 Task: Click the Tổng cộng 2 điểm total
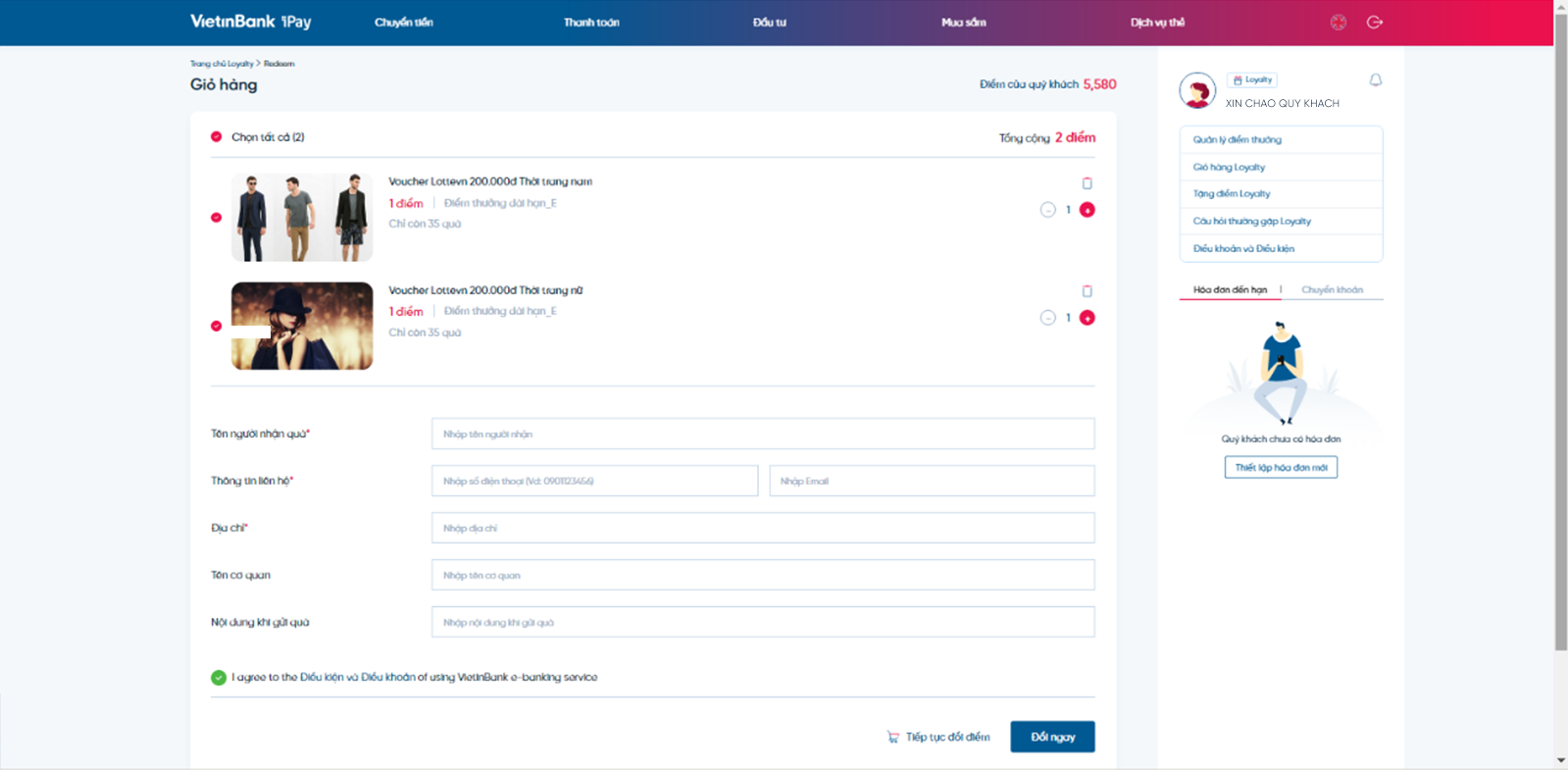click(1047, 137)
